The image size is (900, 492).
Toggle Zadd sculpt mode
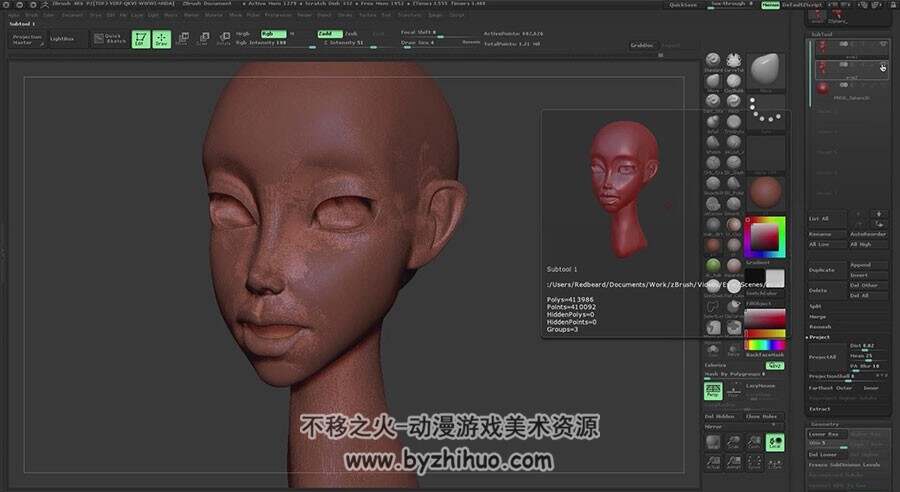330,34
